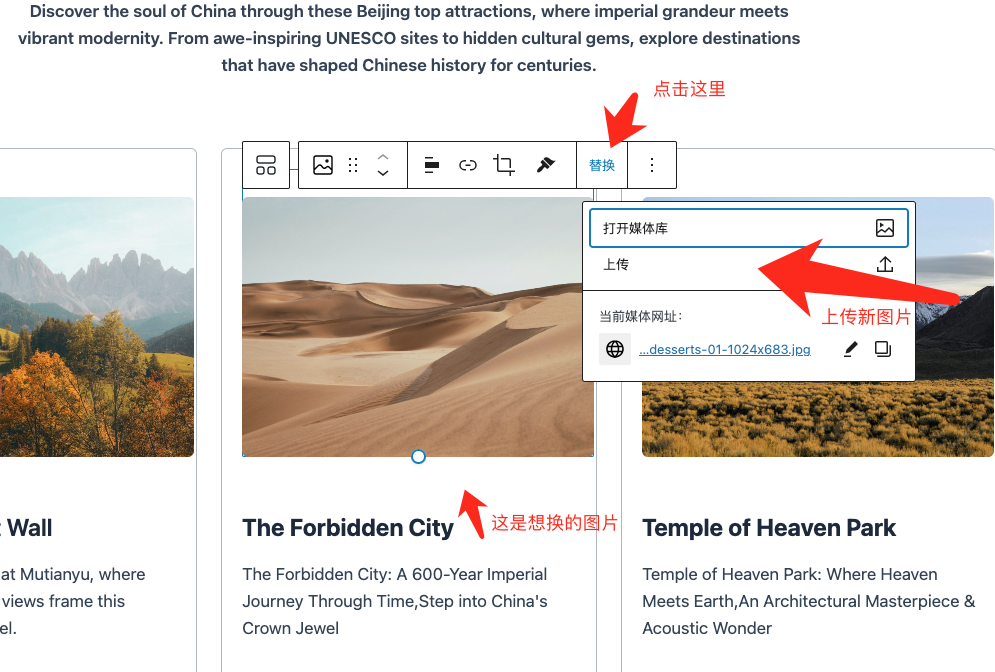
Task: Click the Temple of Heaven Park heading
Action: click(768, 527)
